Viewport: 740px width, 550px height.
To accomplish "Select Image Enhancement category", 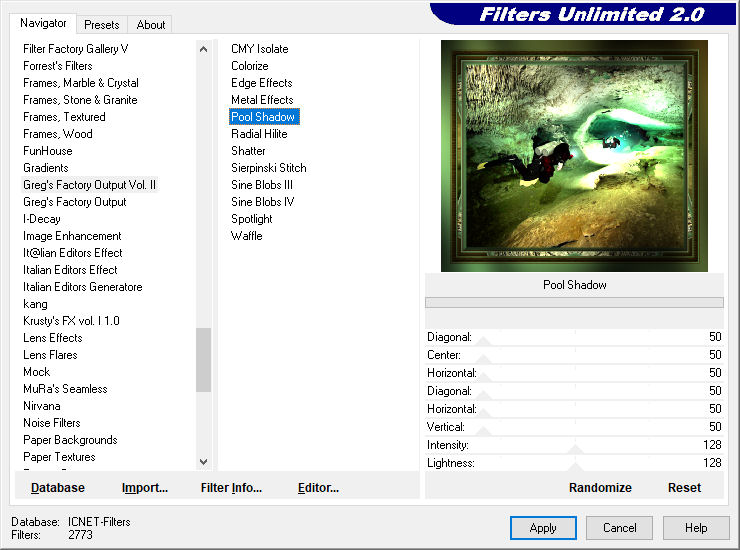I will (x=72, y=236).
